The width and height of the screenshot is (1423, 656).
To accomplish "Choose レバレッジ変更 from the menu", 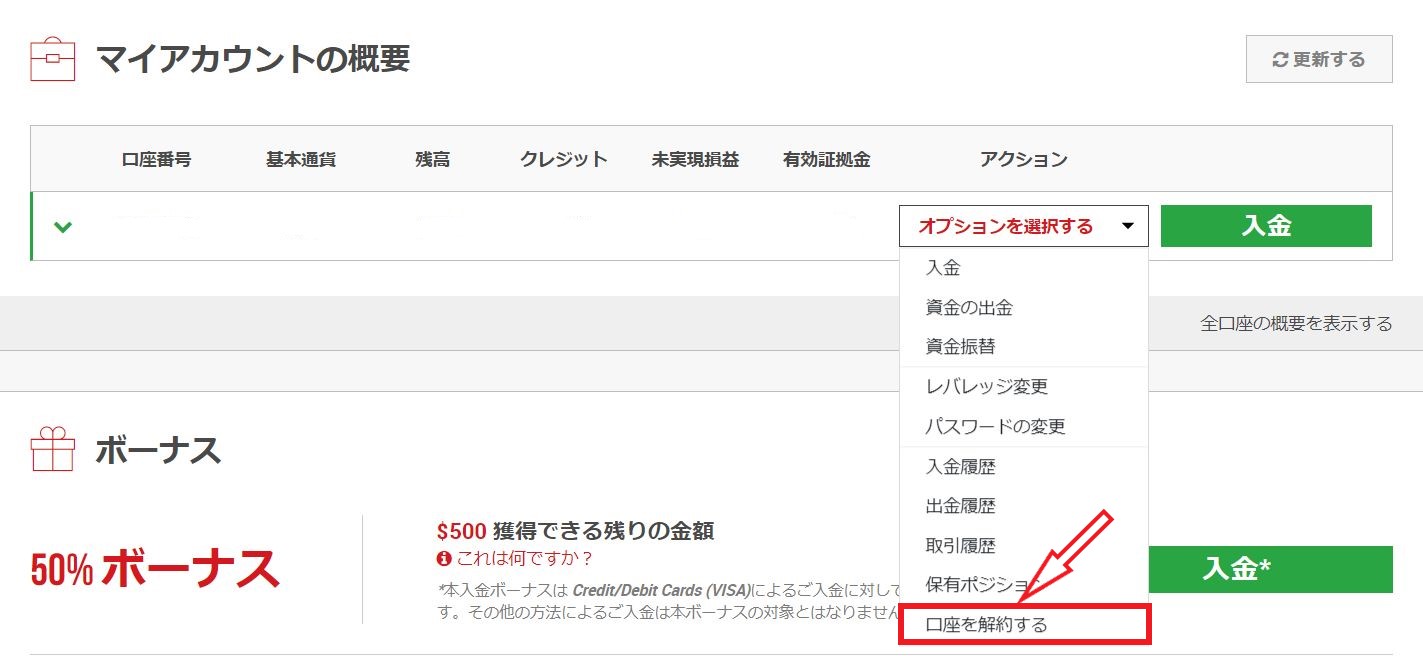I will point(986,387).
